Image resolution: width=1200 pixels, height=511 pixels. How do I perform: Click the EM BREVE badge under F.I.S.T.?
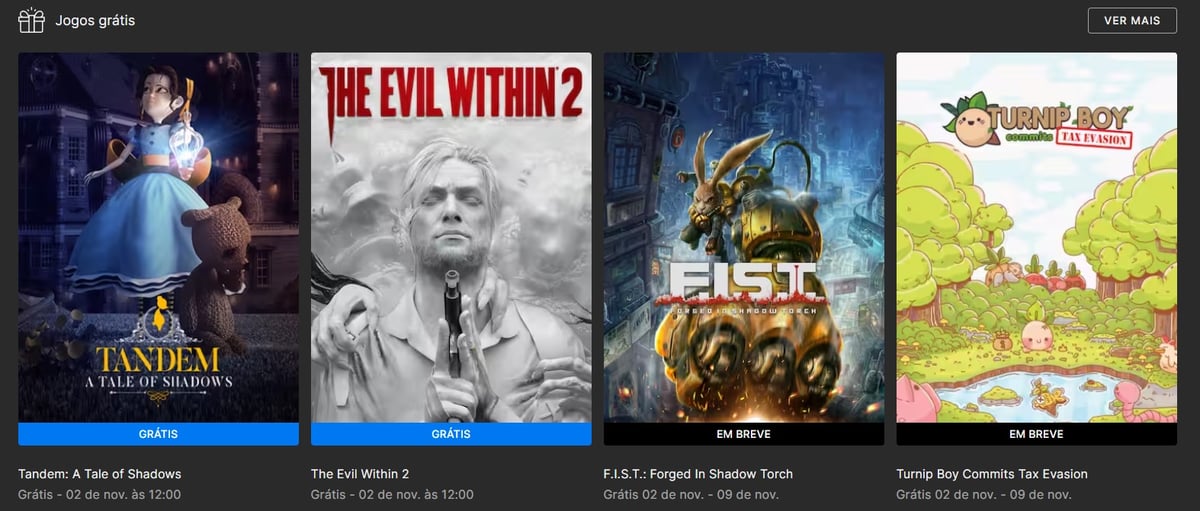pyautogui.click(x=744, y=434)
